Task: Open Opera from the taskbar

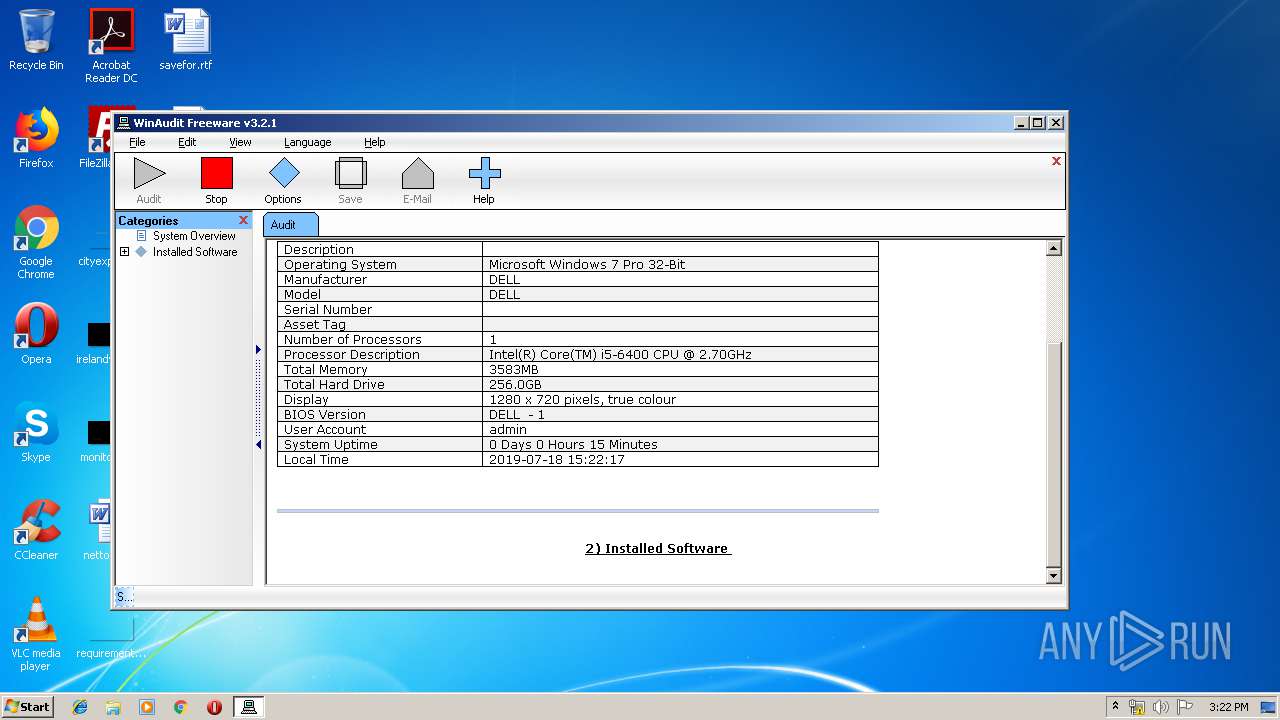Action: tap(214, 707)
